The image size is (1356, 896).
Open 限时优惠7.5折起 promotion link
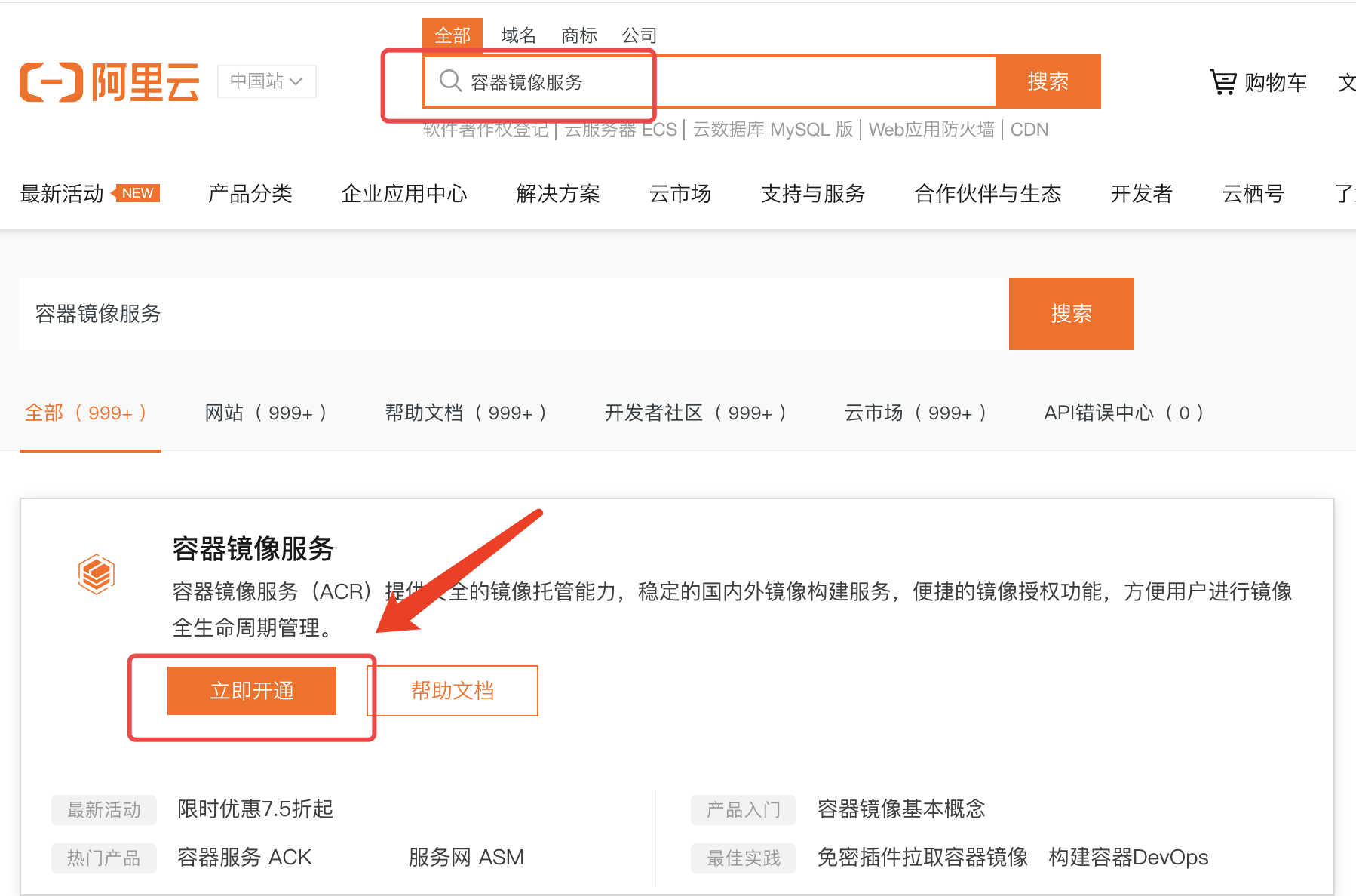tap(256, 809)
